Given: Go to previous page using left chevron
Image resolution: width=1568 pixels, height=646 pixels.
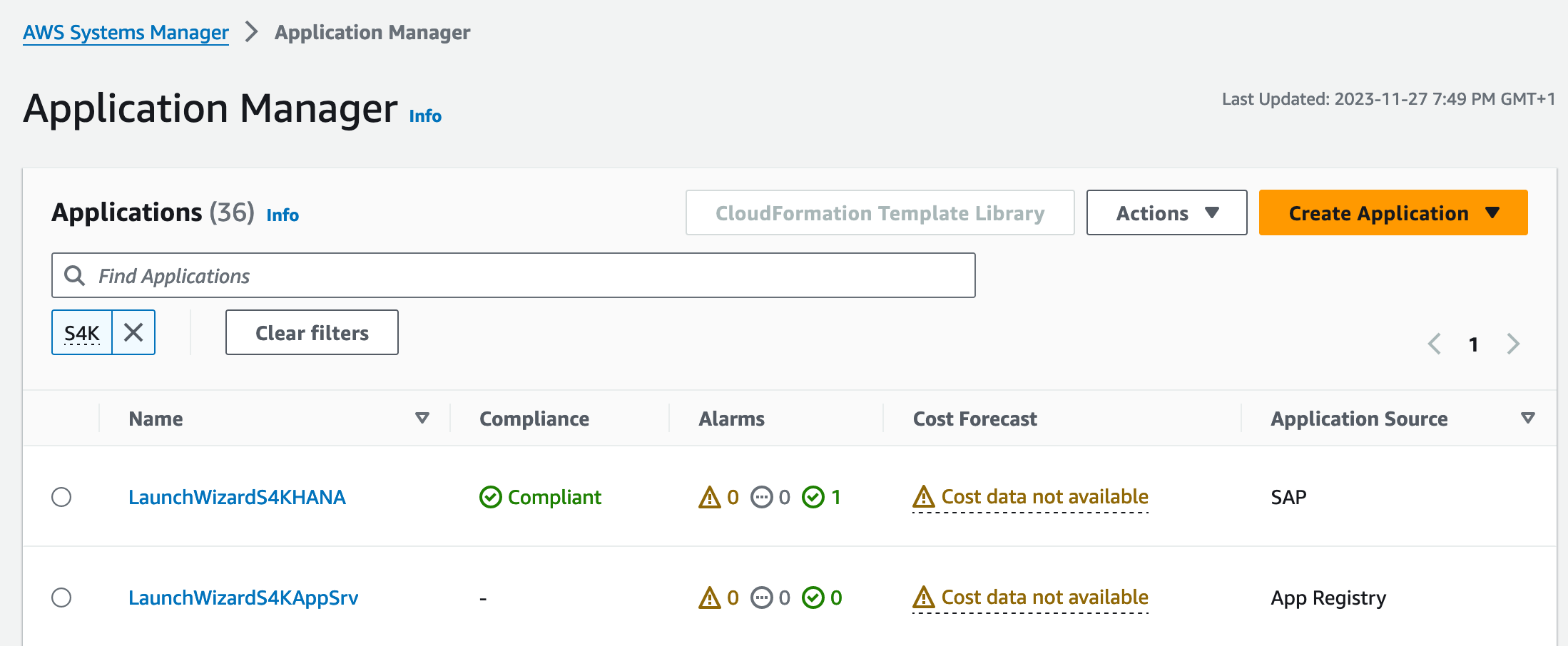Looking at the screenshot, I should [x=1435, y=344].
